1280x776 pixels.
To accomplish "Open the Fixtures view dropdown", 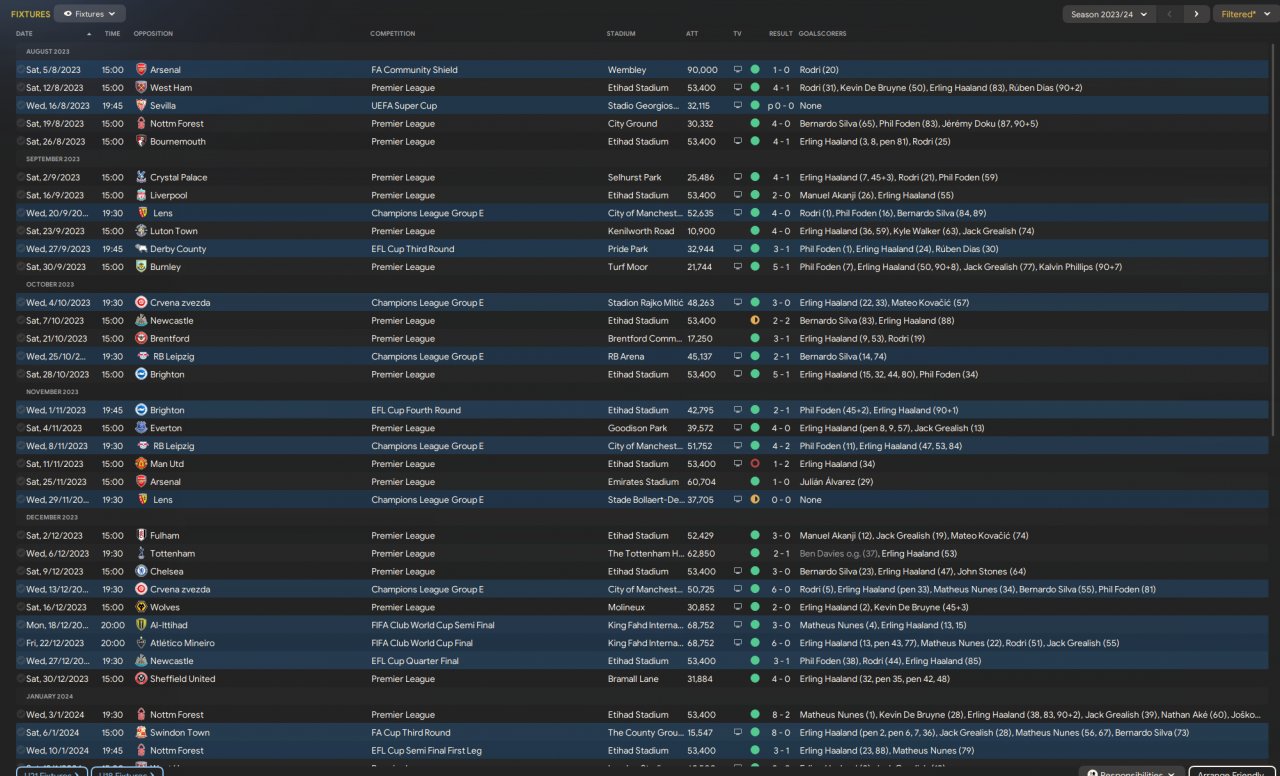I will tap(89, 14).
